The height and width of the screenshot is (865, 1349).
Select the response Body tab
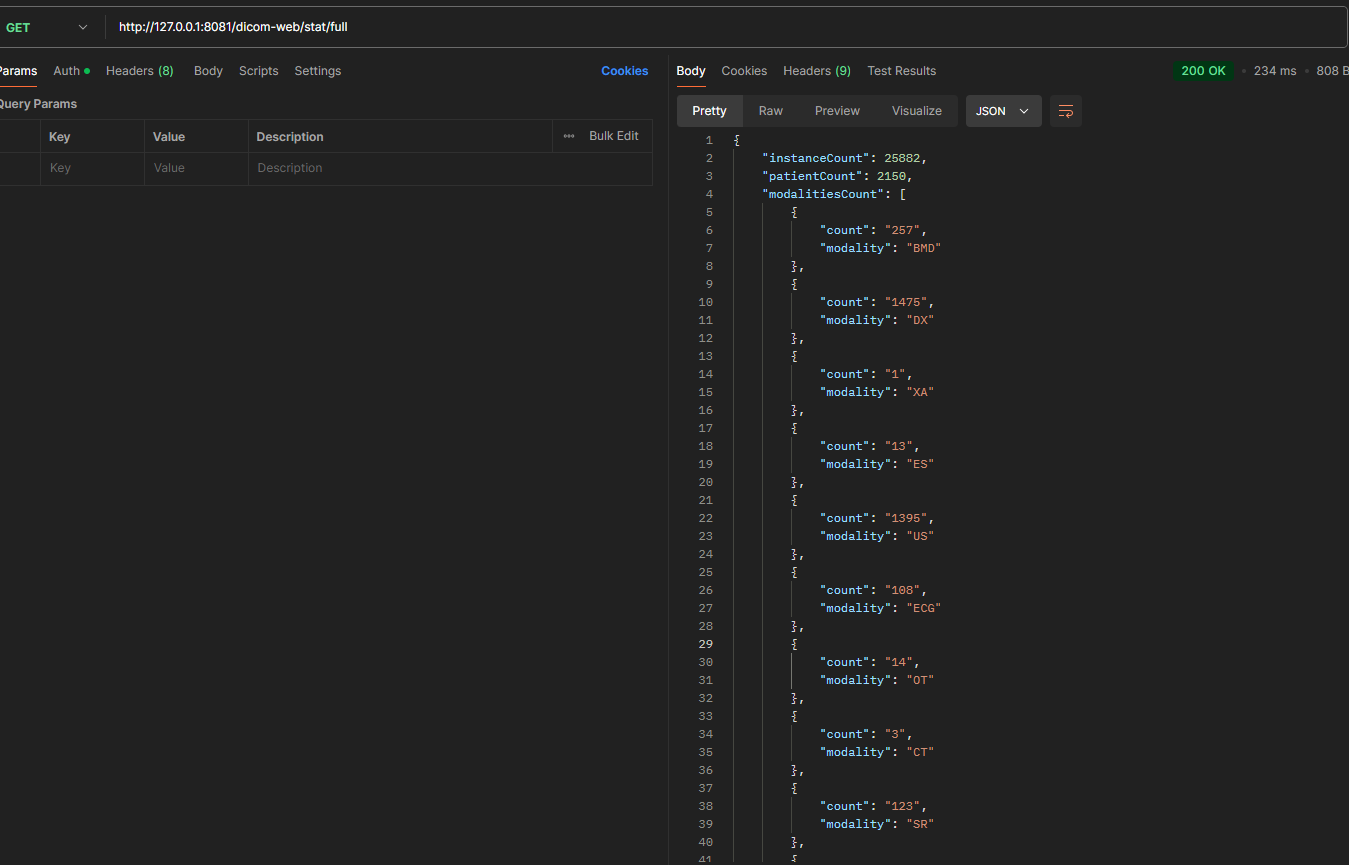(x=691, y=71)
